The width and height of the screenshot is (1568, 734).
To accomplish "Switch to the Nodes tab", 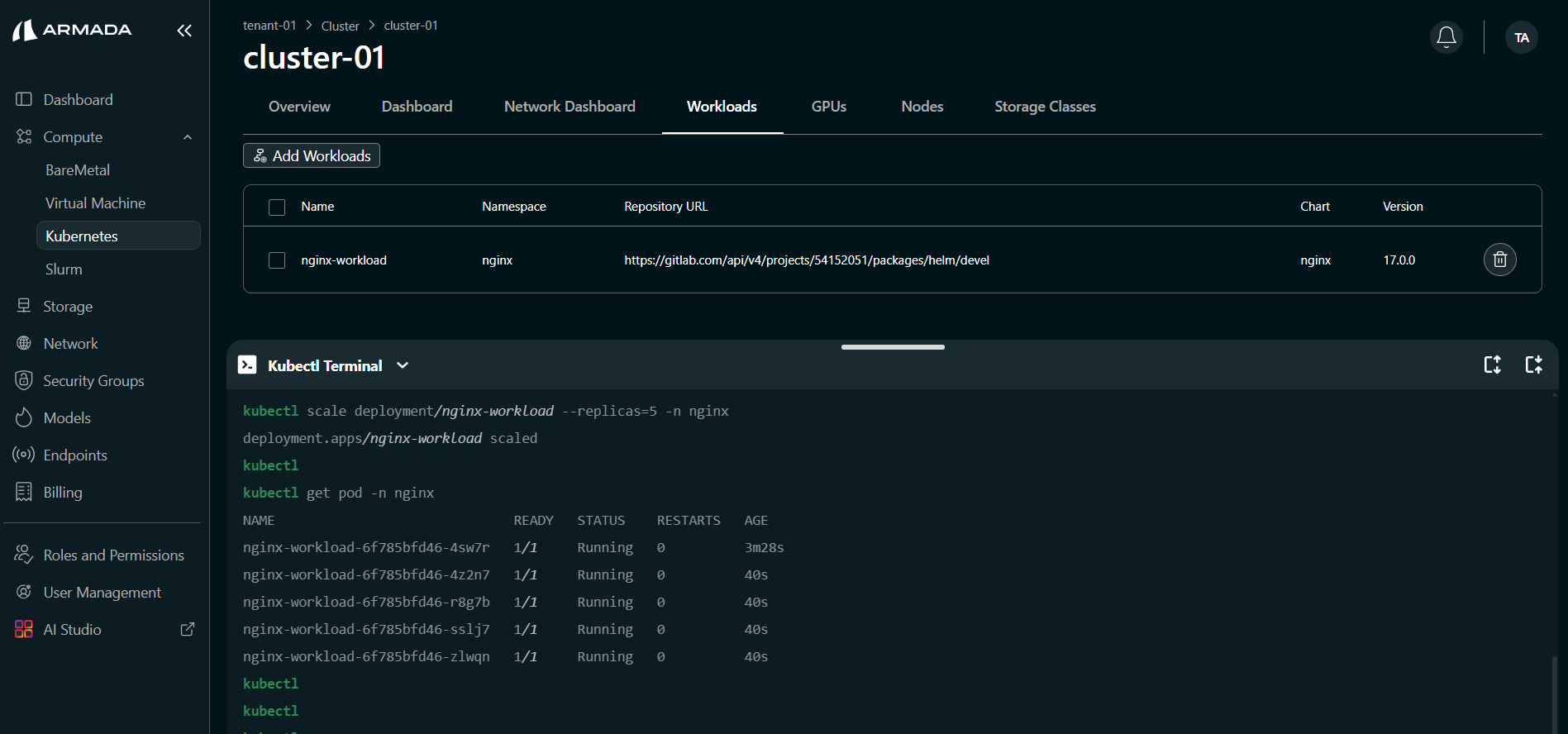I will point(922,107).
